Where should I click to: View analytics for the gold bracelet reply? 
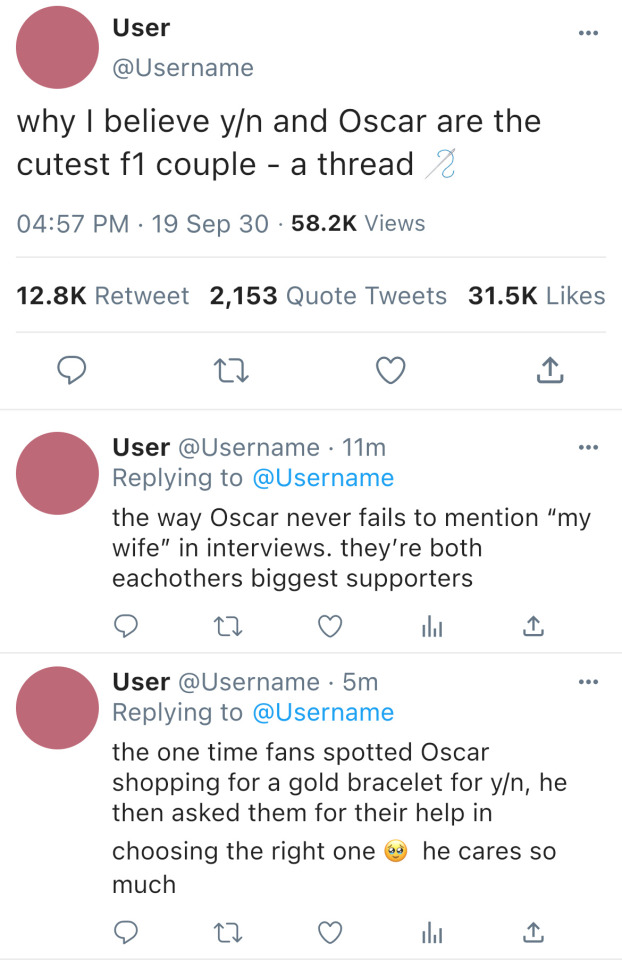[x=431, y=932]
